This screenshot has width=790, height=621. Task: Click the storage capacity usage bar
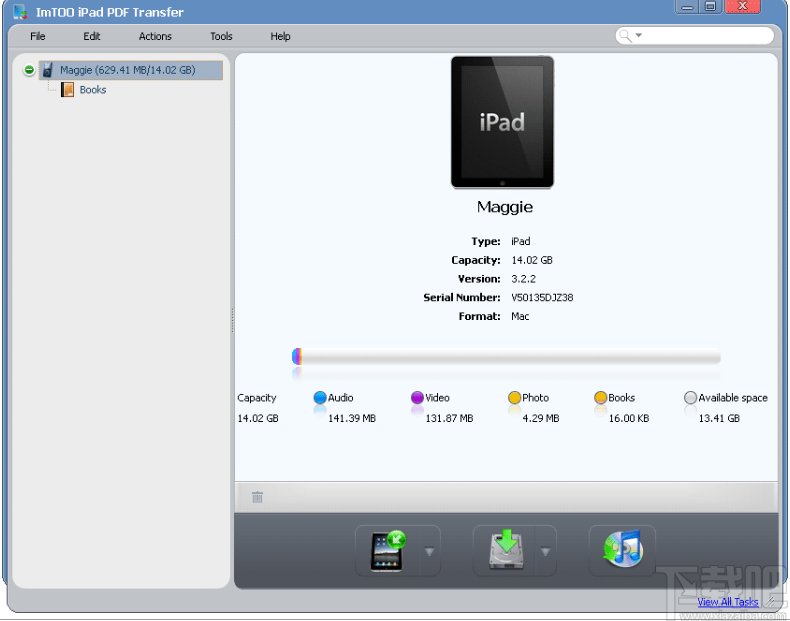coord(506,357)
